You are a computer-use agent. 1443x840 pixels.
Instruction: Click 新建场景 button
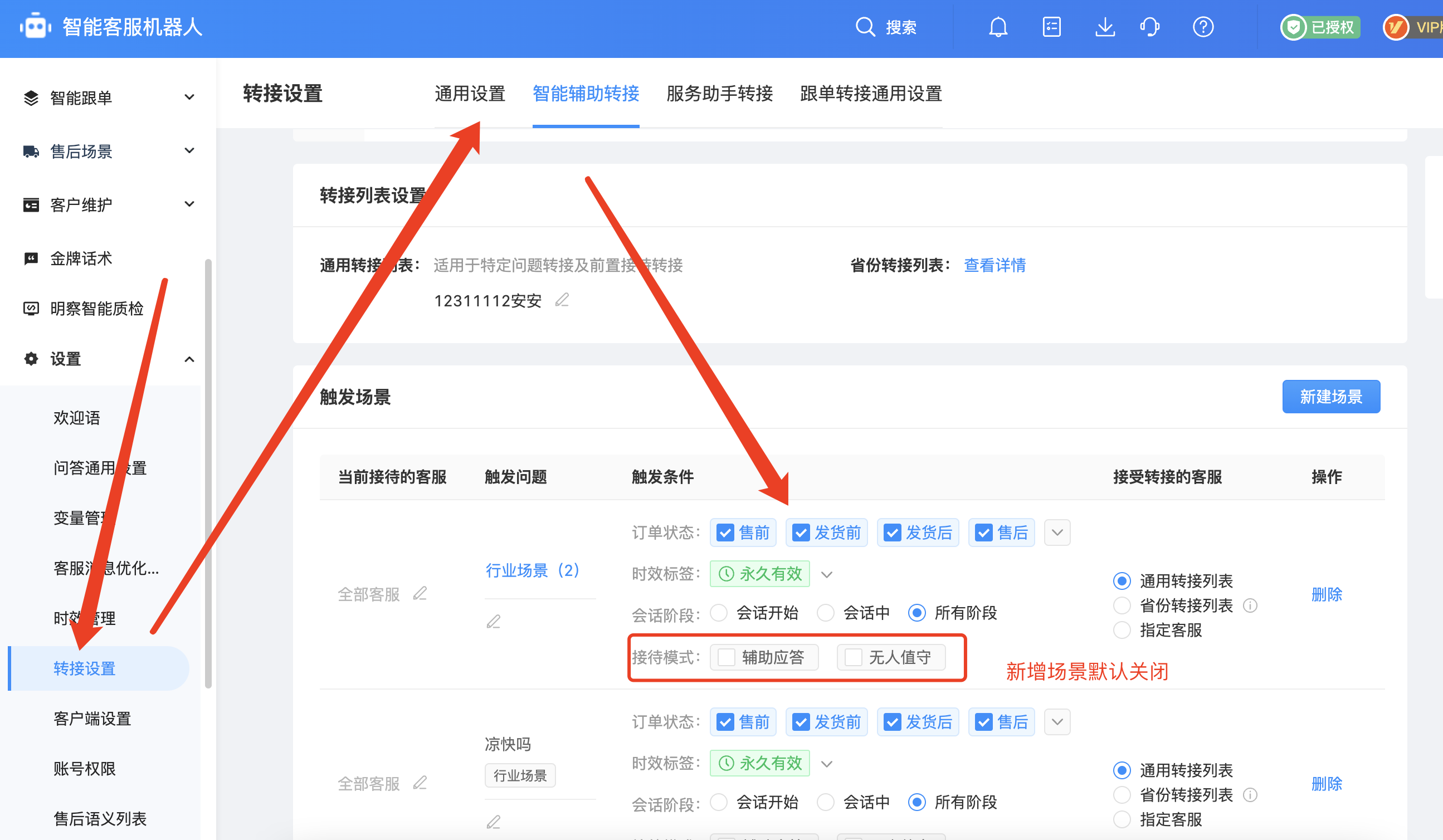(x=1332, y=395)
